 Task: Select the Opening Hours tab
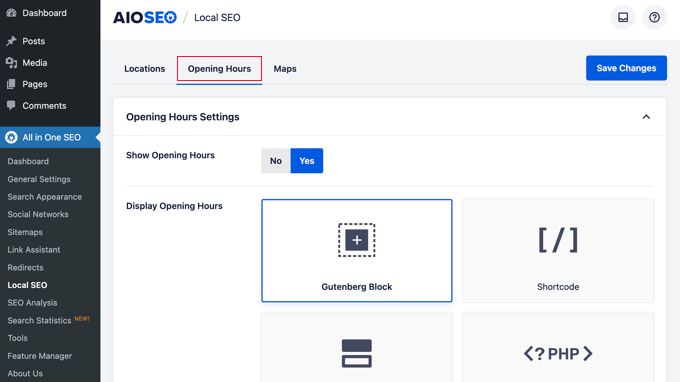point(219,69)
